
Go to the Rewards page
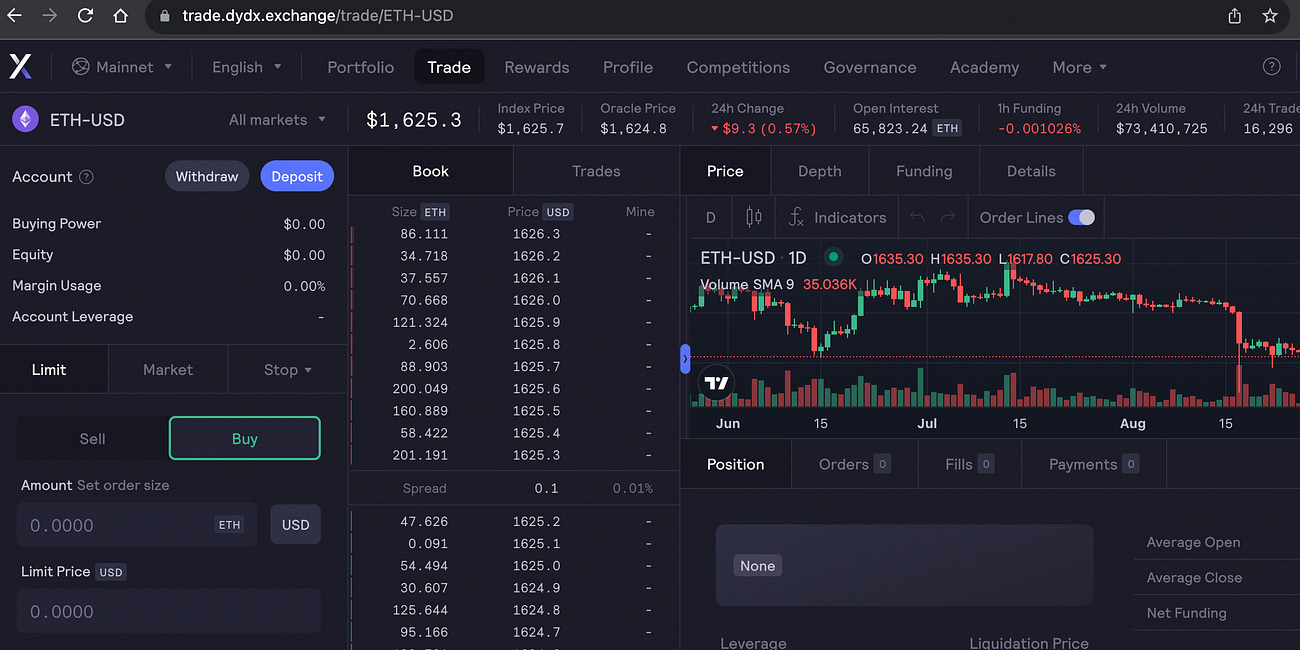pyautogui.click(x=537, y=67)
